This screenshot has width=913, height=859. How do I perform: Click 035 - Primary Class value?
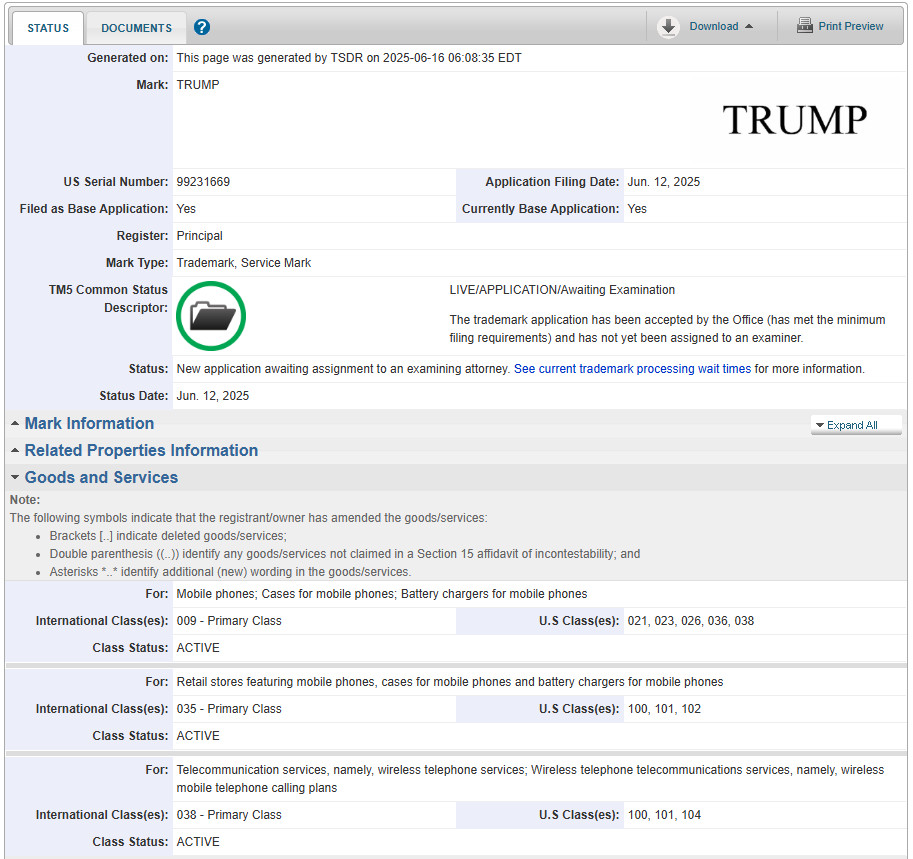pyautogui.click(x=229, y=709)
